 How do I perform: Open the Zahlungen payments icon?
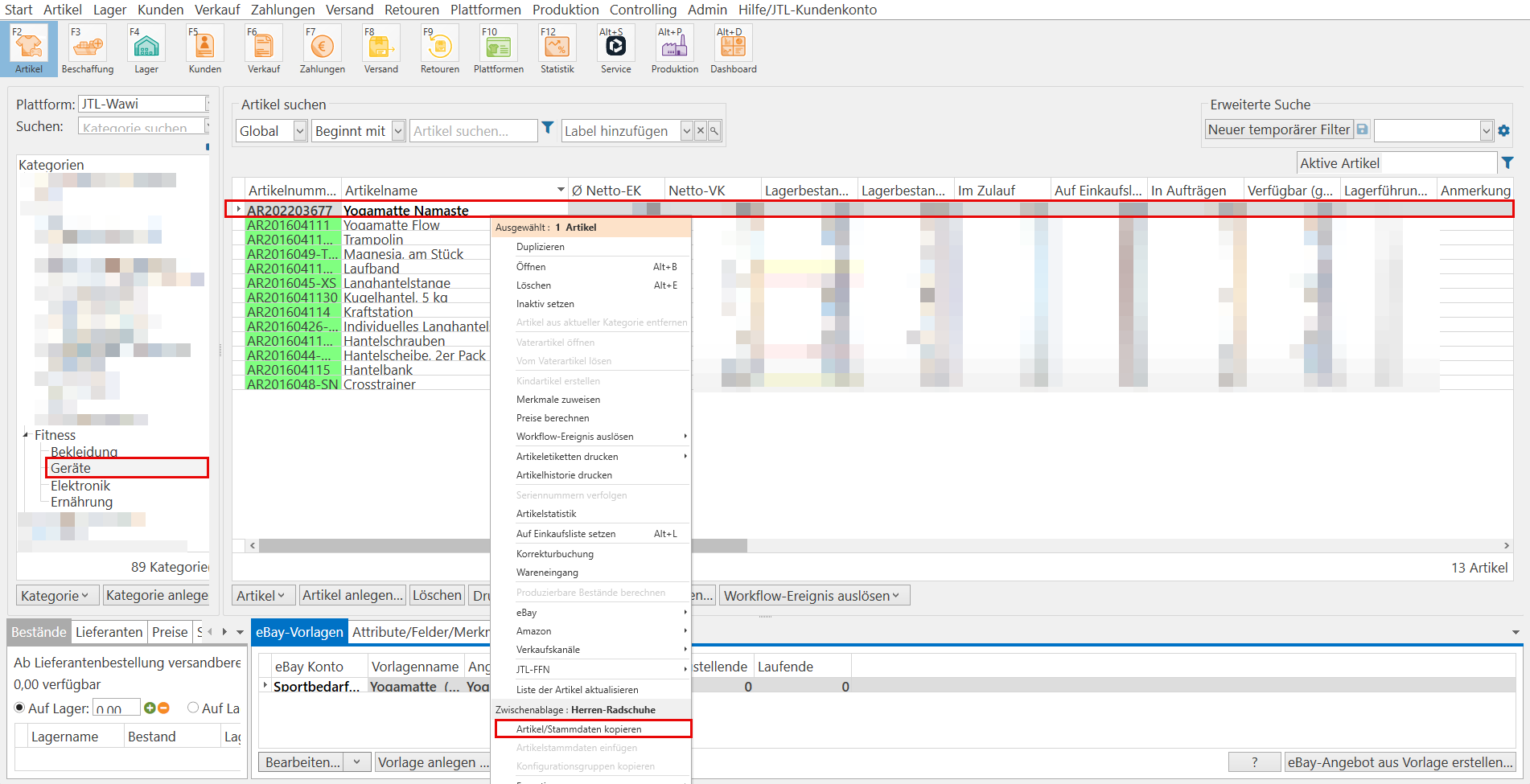click(322, 48)
